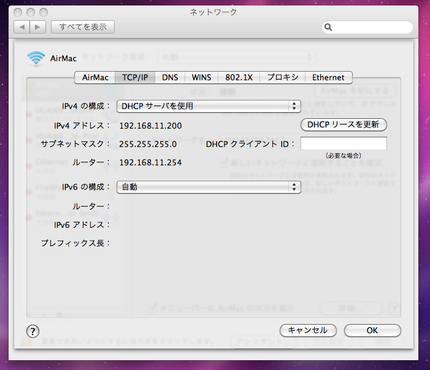Open the WINS tab
The height and width of the screenshot is (370, 430).
click(201, 77)
